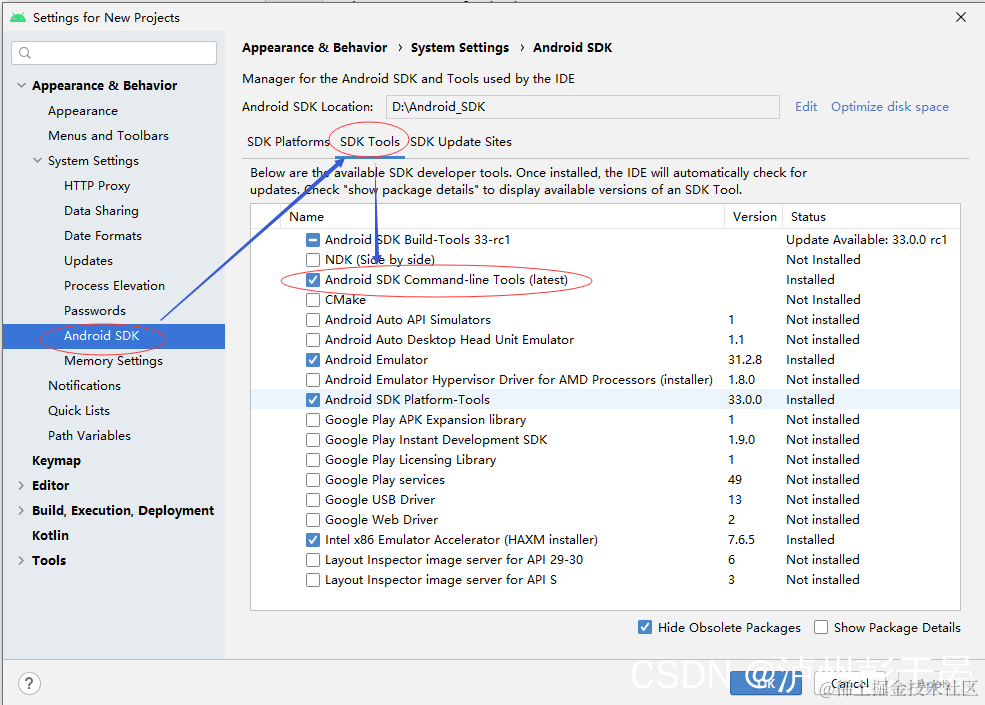Select Passwords settings item
The height and width of the screenshot is (705, 985).
coord(95,311)
